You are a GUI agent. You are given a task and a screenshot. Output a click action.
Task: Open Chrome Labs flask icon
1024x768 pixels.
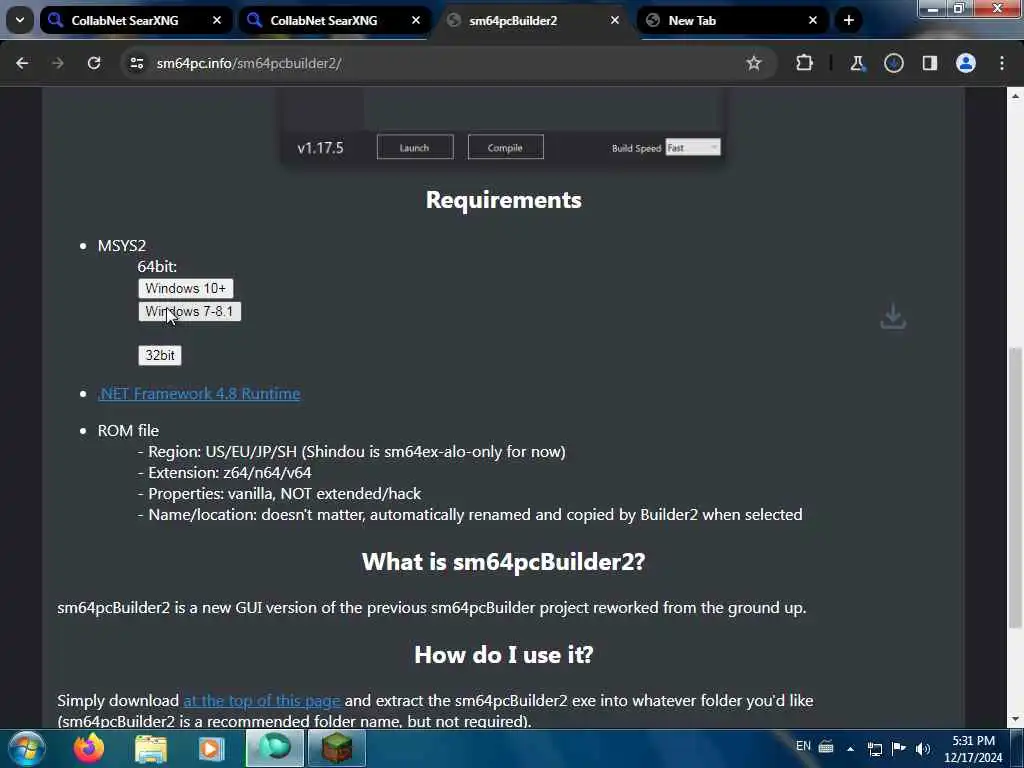tap(857, 63)
